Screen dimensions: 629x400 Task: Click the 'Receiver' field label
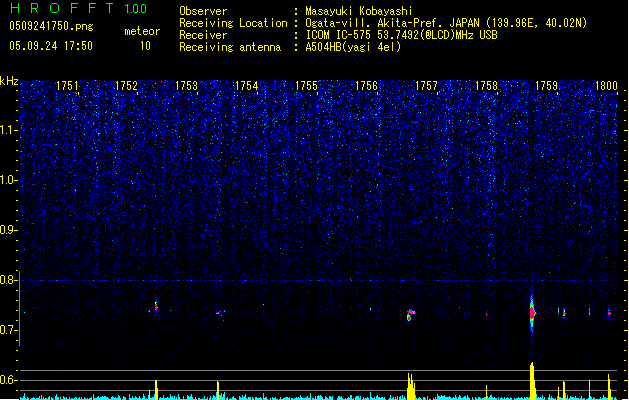[x=203, y=35]
